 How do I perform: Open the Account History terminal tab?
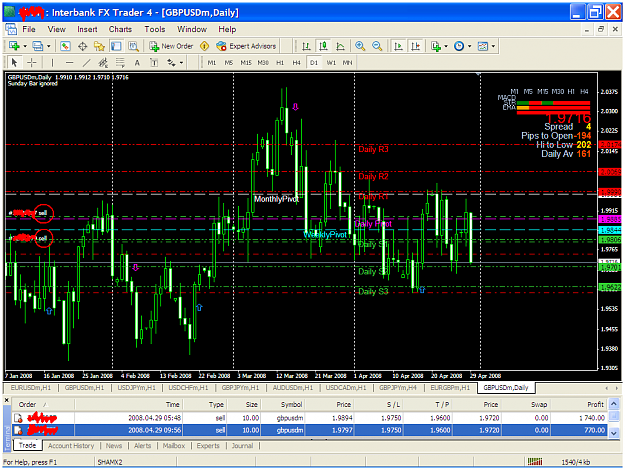pyautogui.click(x=71, y=446)
